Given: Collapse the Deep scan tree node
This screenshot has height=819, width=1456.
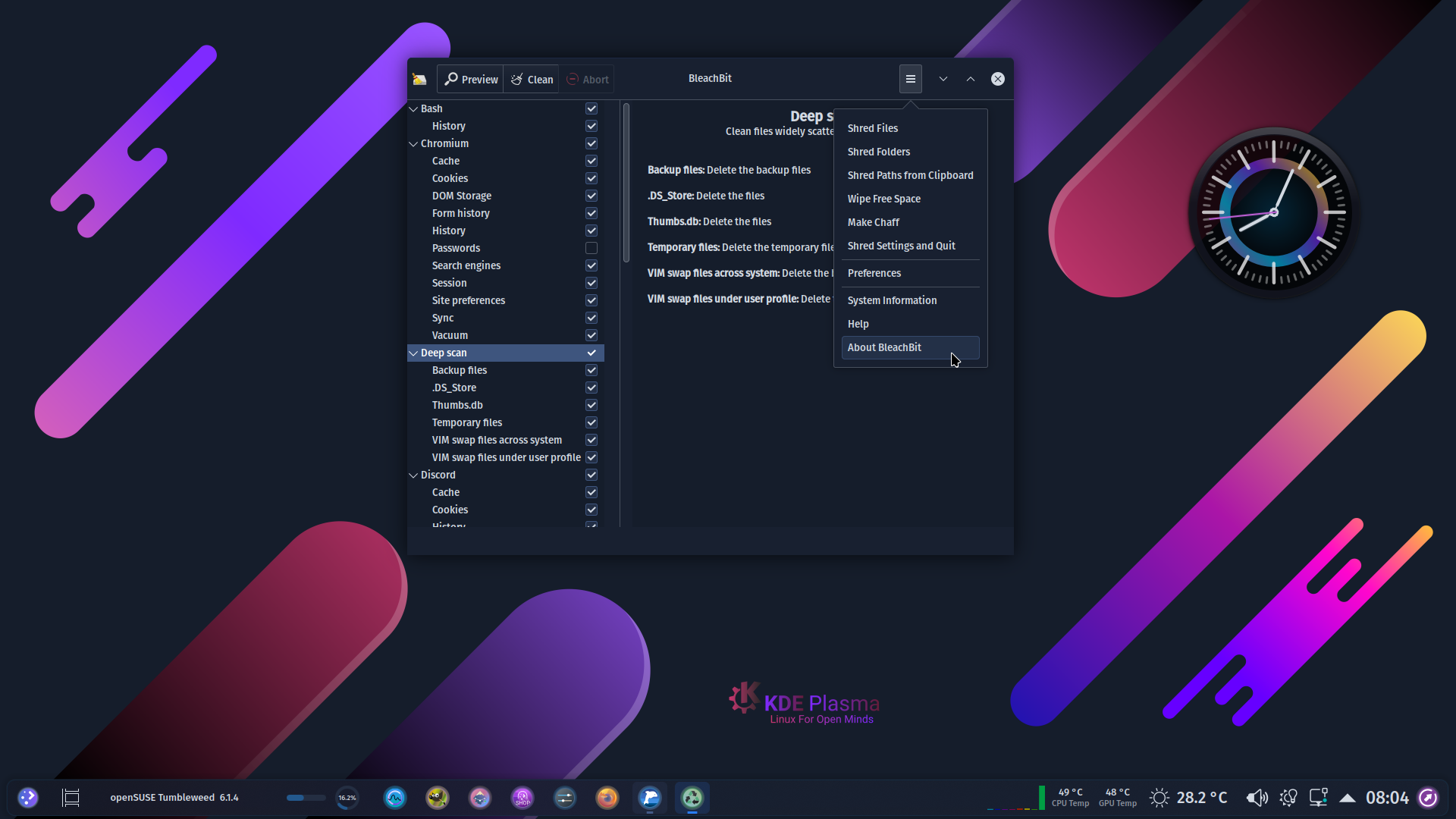Looking at the screenshot, I should (413, 353).
